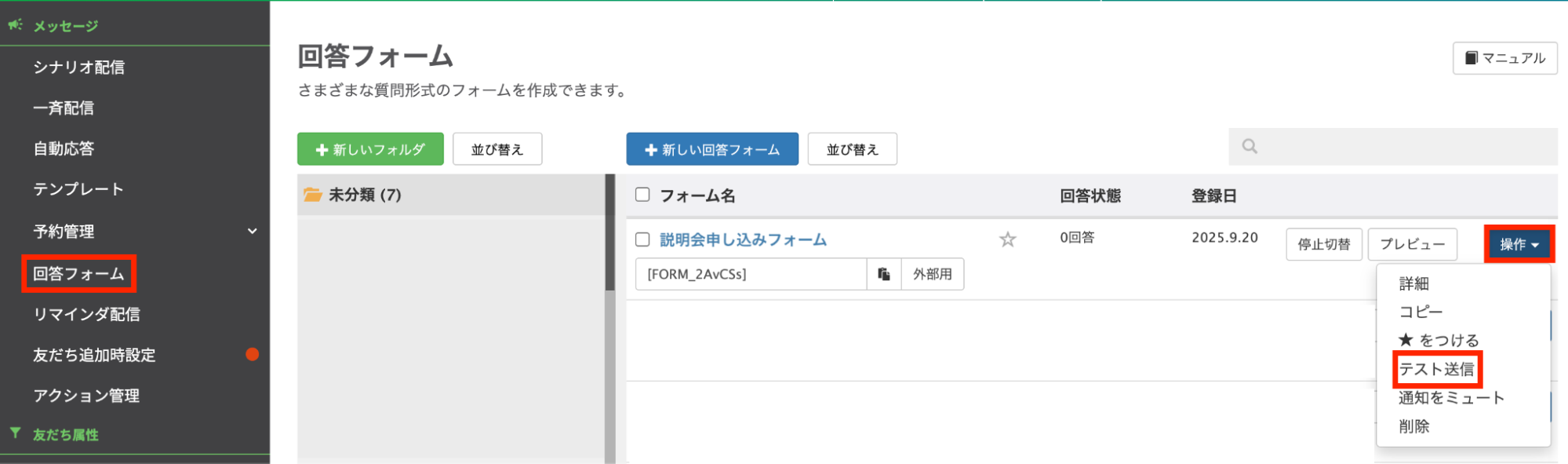Click the 新しい回答フォーム button
1568x464 pixels.
coord(711,149)
